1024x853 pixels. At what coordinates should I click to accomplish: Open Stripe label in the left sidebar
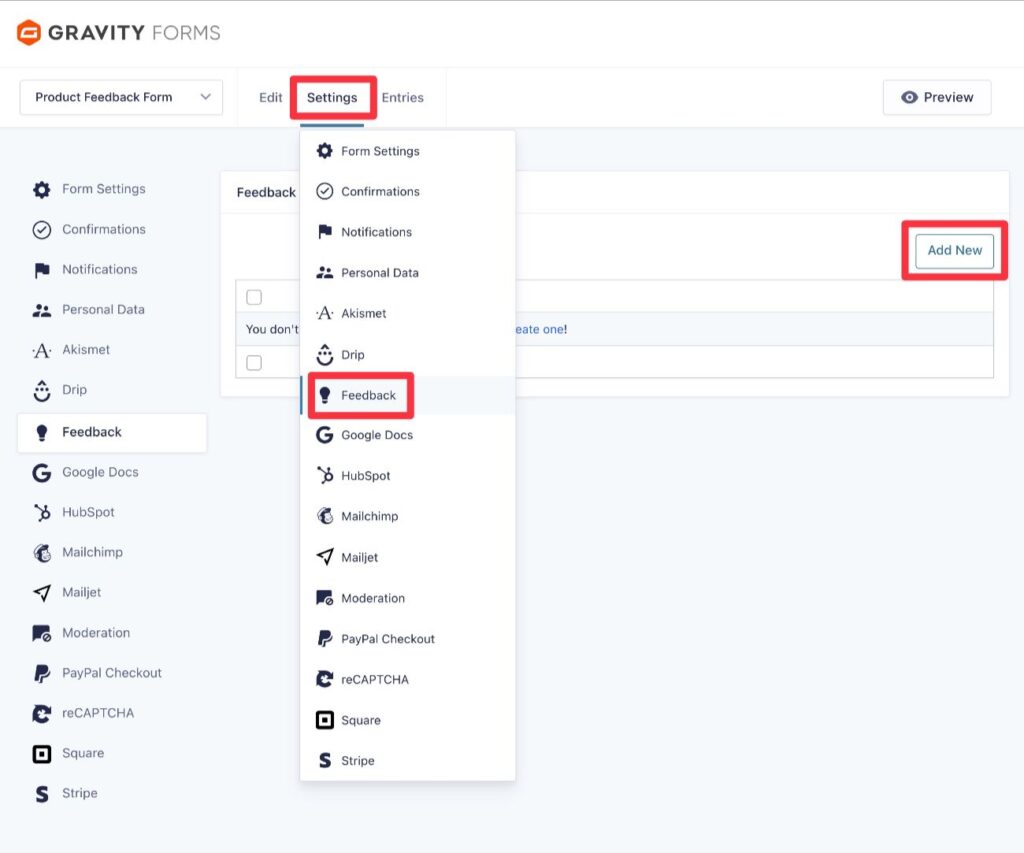[x=80, y=794]
